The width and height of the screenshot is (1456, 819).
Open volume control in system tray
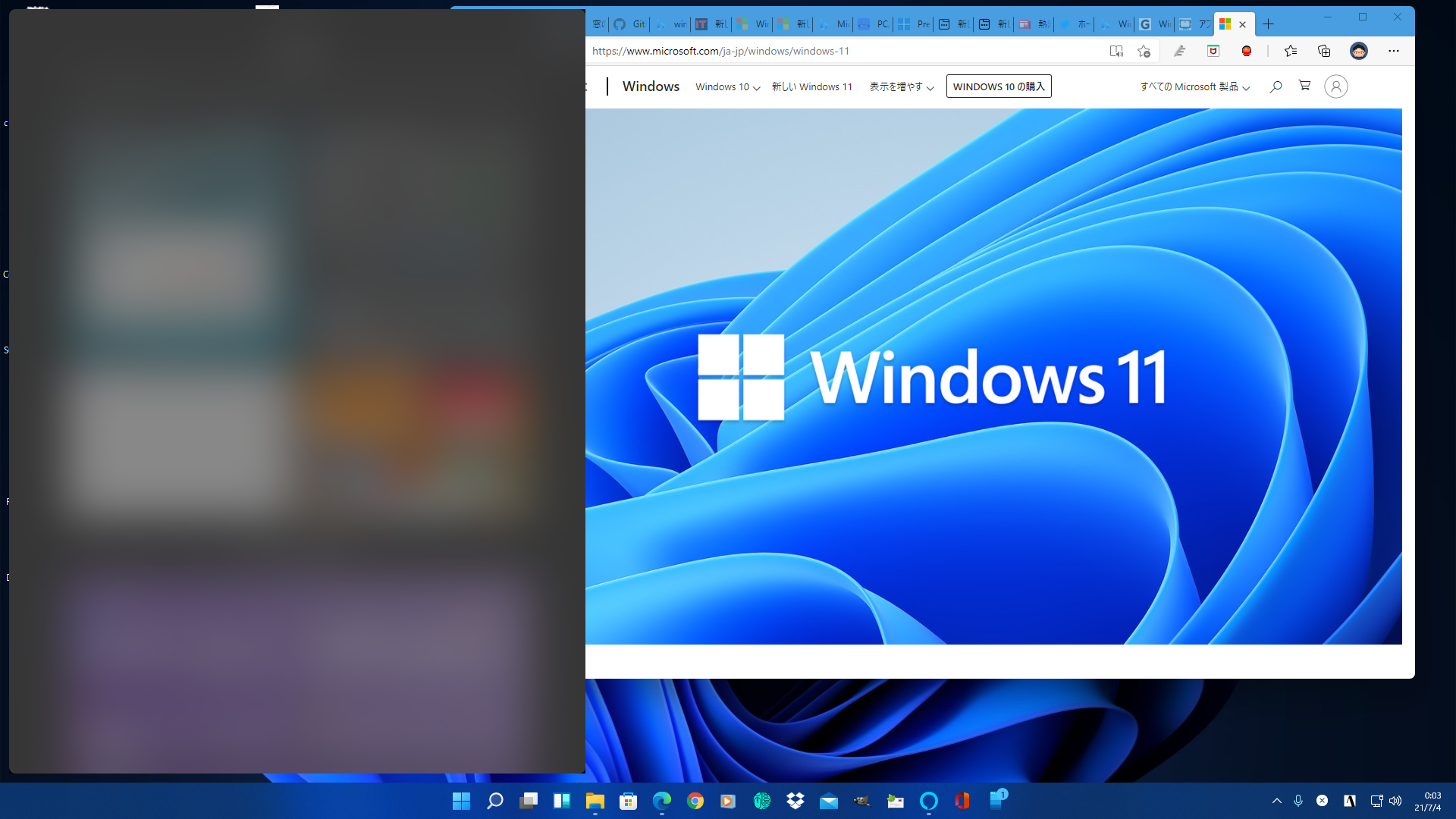click(x=1395, y=801)
